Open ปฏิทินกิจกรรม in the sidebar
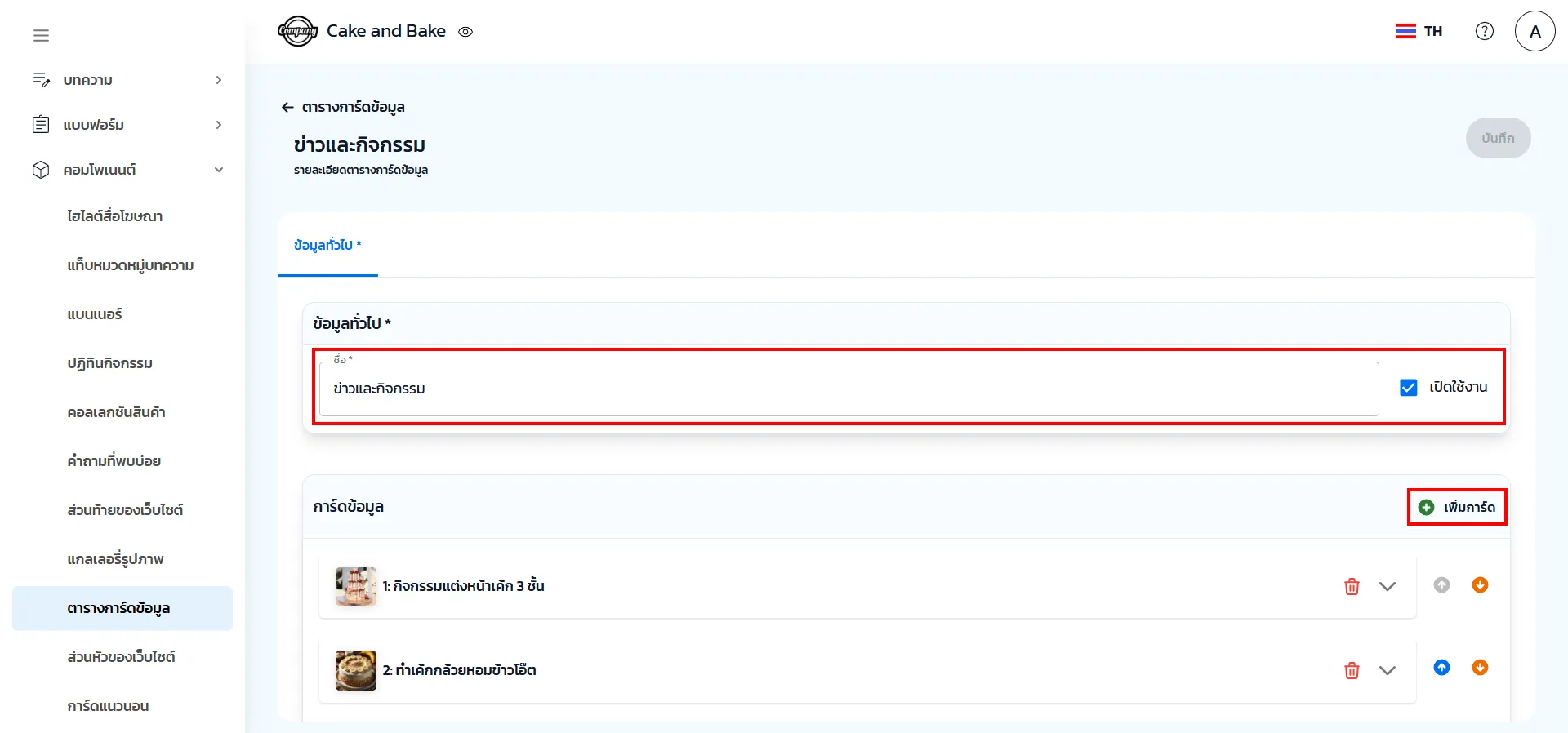 (110, 363)
